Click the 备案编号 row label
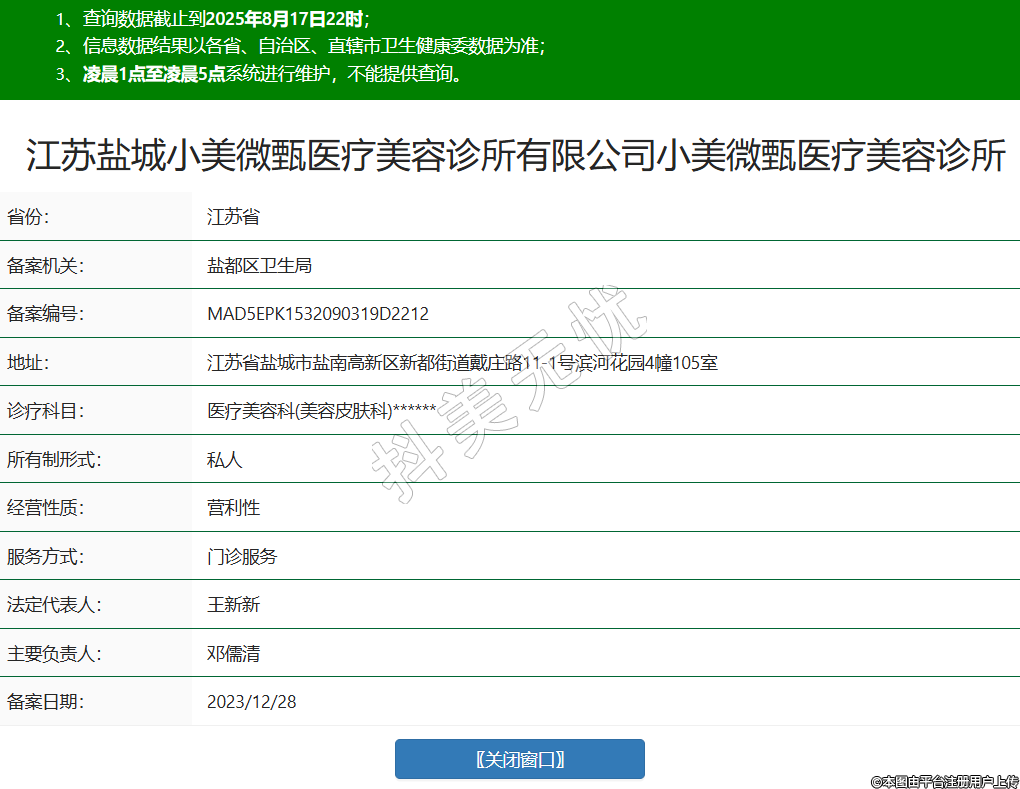Image resolution: width=1020 pixels, height=789 pixels. click(45, 314)
